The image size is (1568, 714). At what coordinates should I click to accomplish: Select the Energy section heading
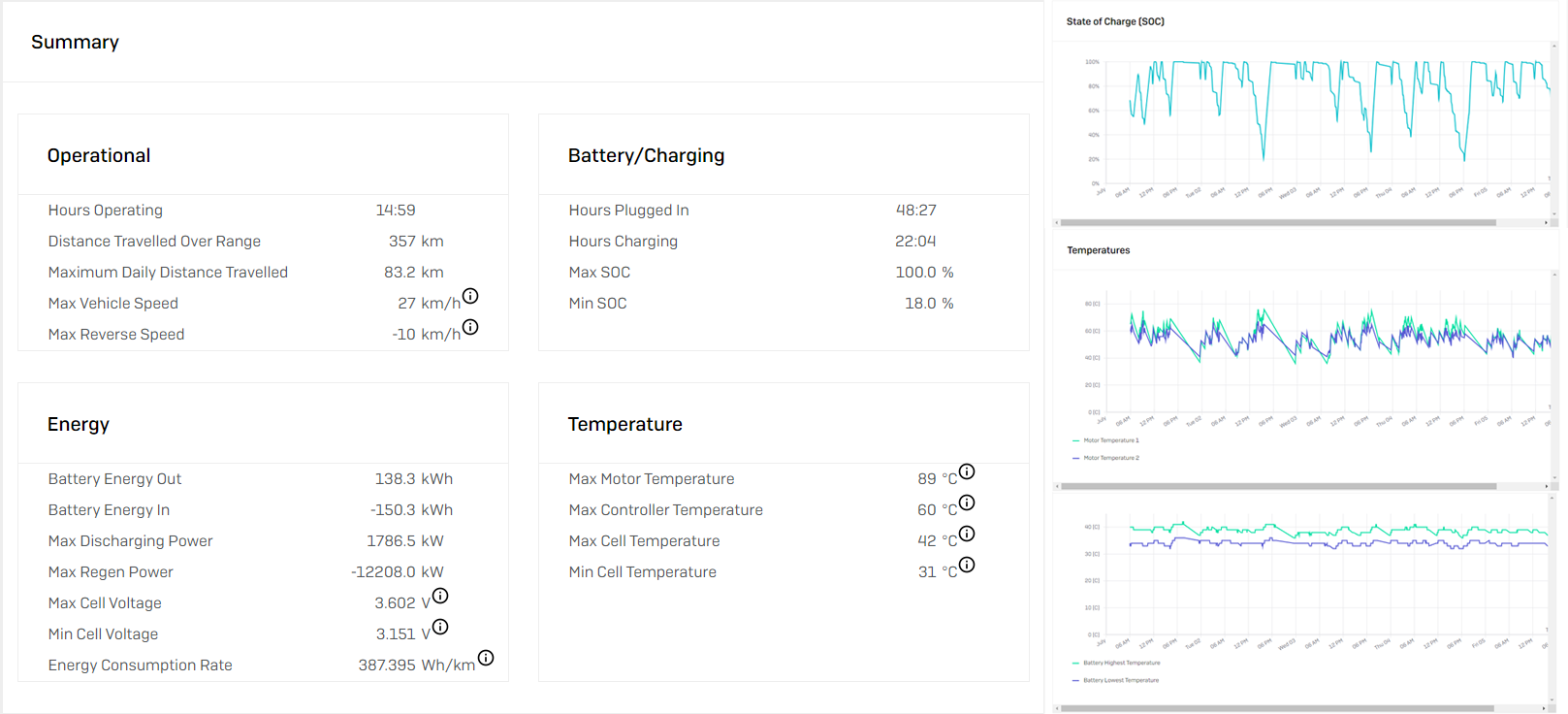[79, 424]
